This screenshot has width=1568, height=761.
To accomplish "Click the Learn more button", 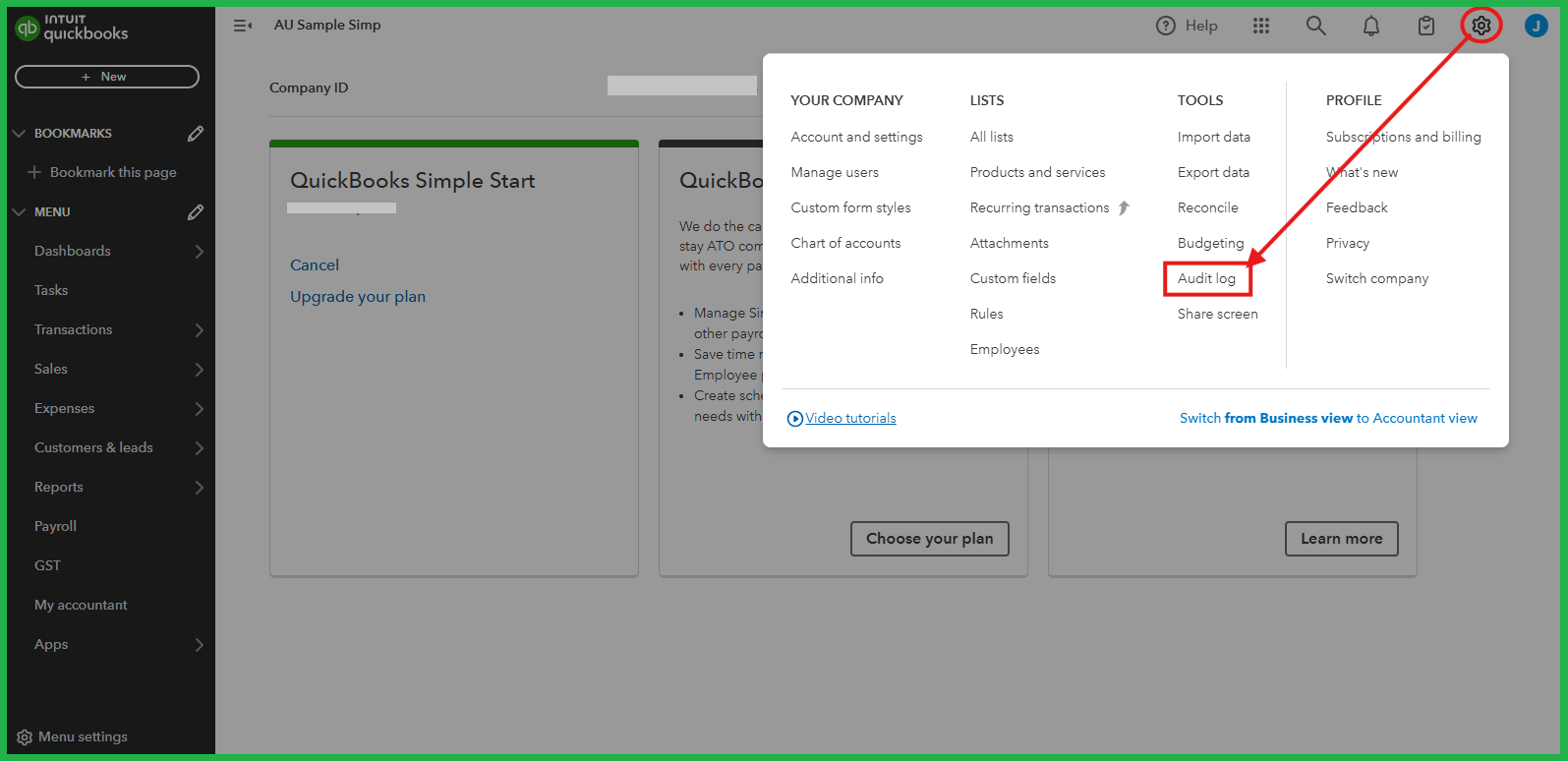I will (1342, 539).
